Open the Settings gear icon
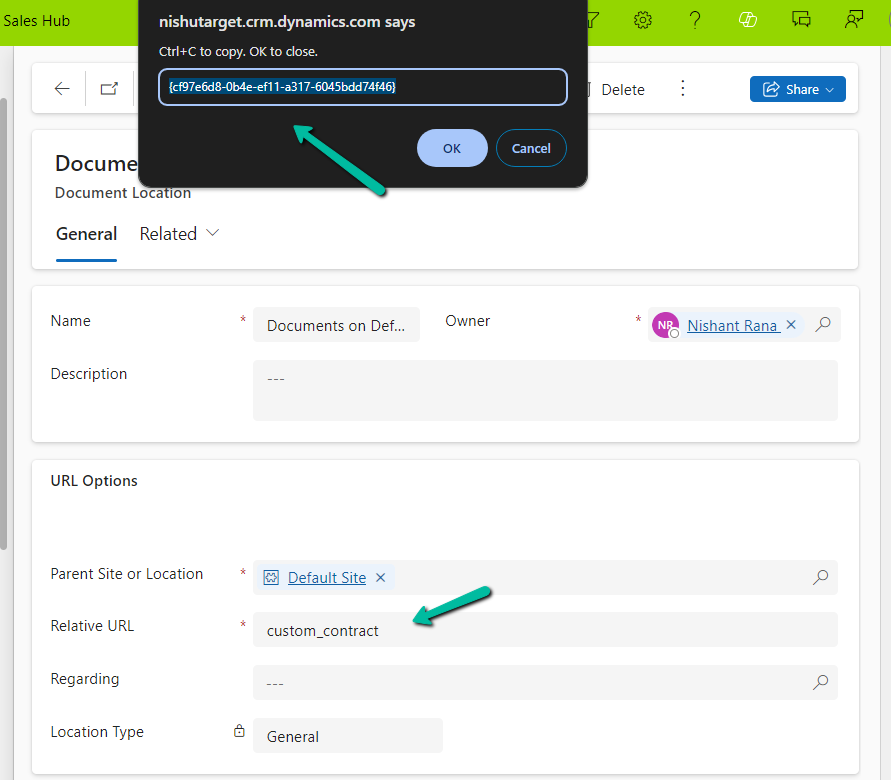The width and height of the screenshot is (891, 780). pyautogui.click(x=644, y=20)
